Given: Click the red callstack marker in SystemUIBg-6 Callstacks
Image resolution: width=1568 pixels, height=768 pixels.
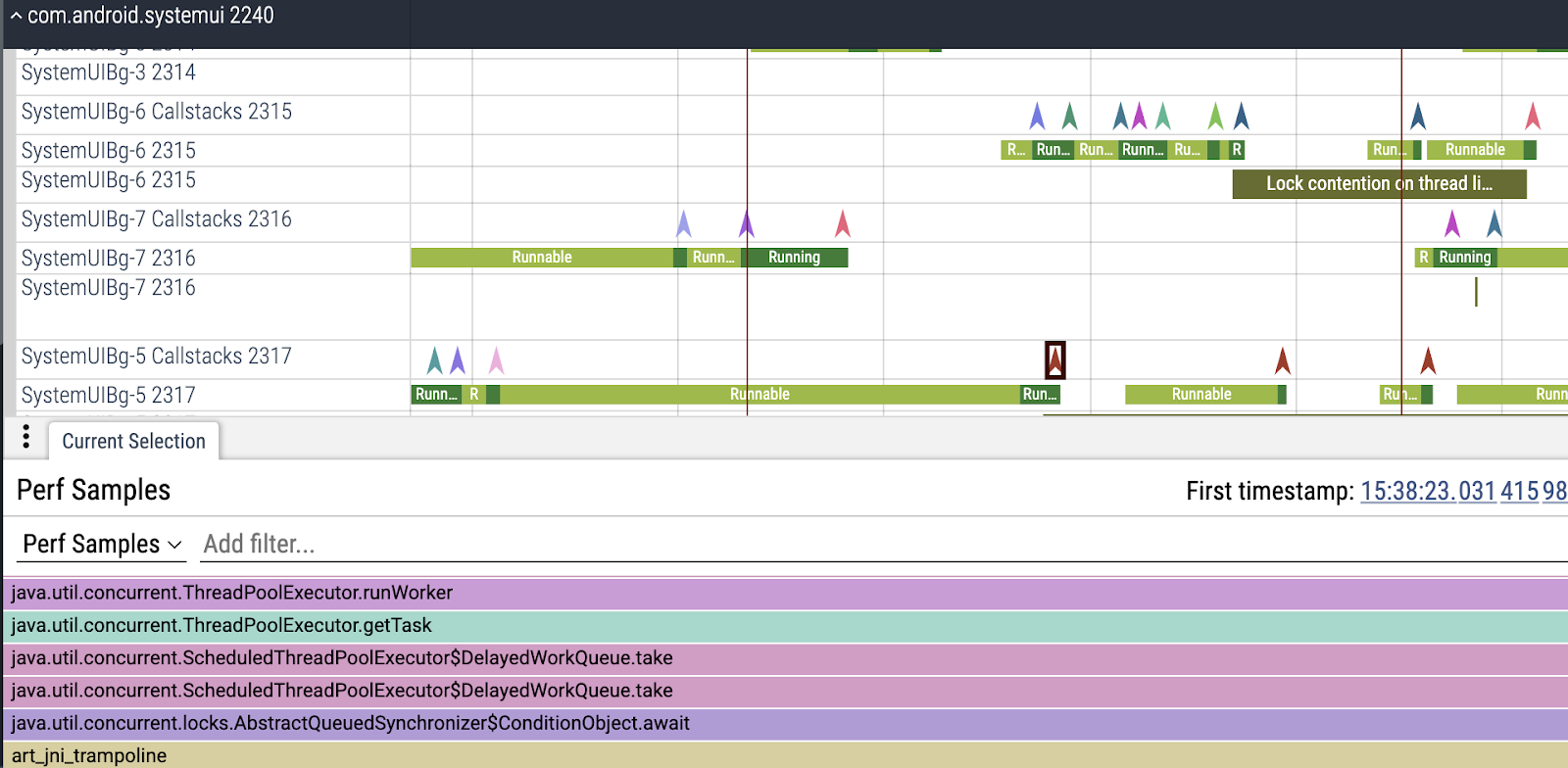Looking at the screenshot, I should click(x=1533, y=117).
